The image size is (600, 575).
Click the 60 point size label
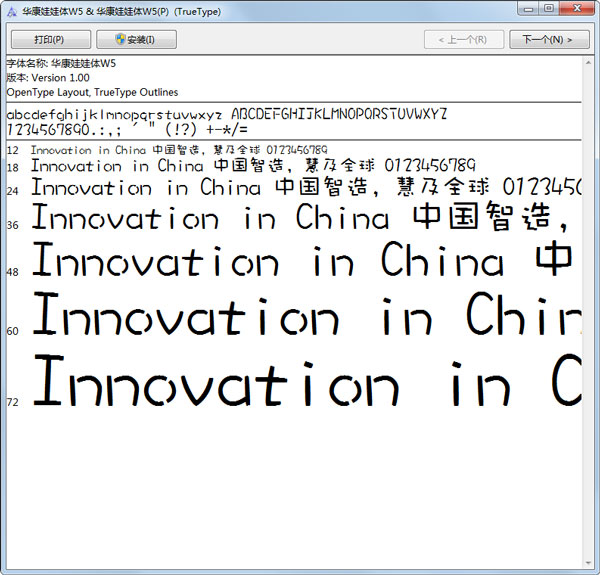12,331
